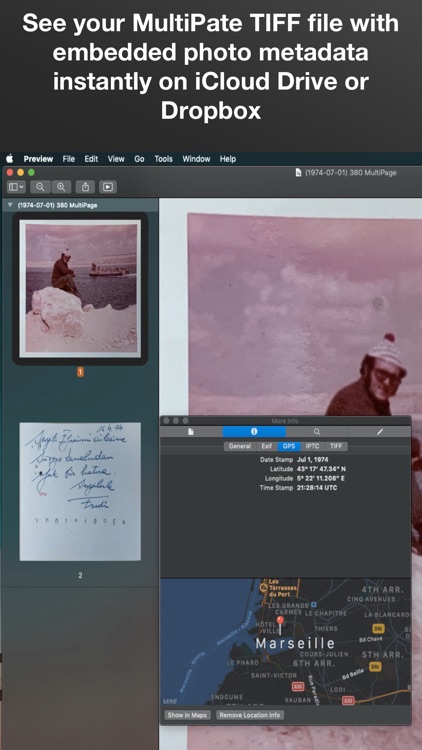Image resolution: width=422 pixels, height=750 pixels.
Task: Click the Les Terrasses du Port map marker
Action: click(x=263, y=587)
